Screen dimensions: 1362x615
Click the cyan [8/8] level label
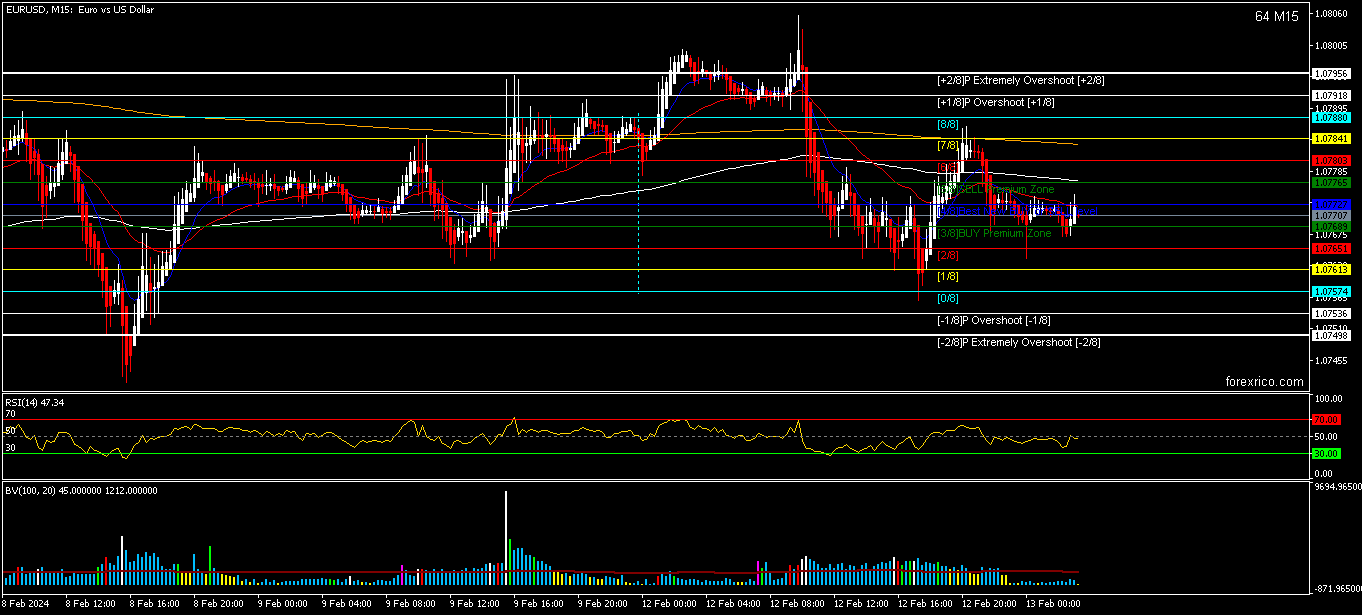947,124
